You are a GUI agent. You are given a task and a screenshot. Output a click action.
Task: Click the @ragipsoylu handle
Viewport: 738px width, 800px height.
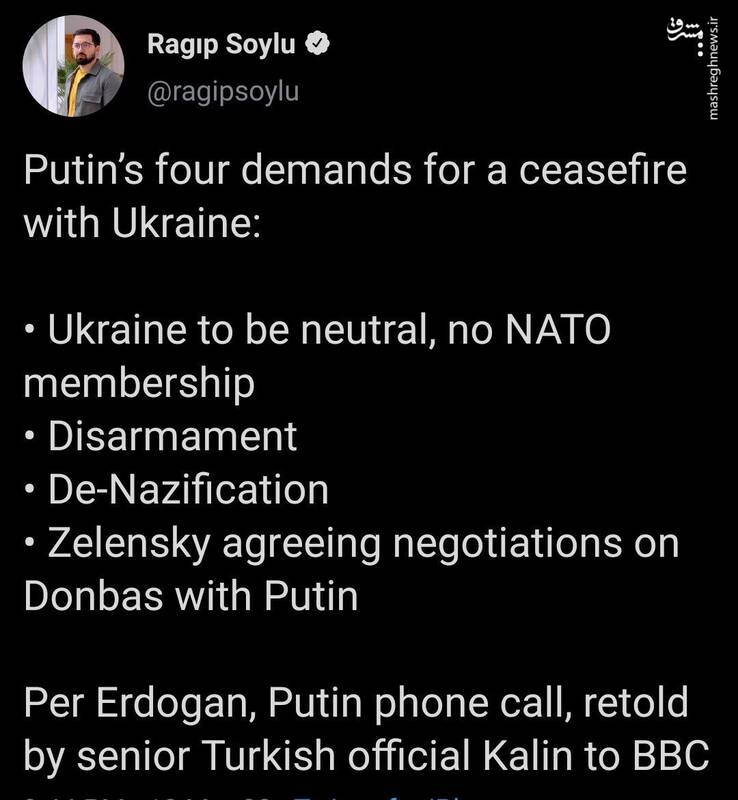223,92
